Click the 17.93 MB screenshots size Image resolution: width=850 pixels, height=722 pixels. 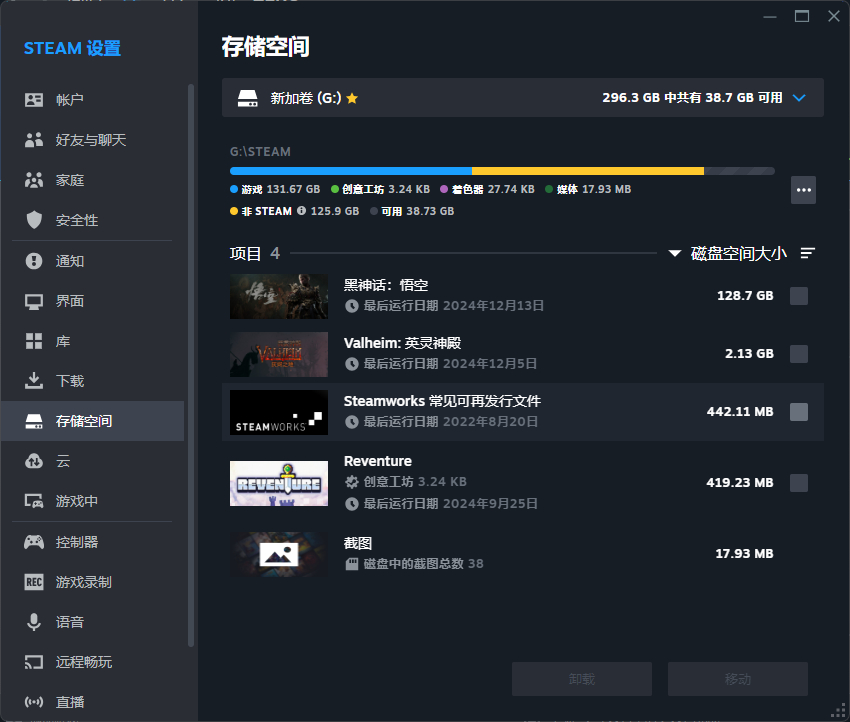744,554
